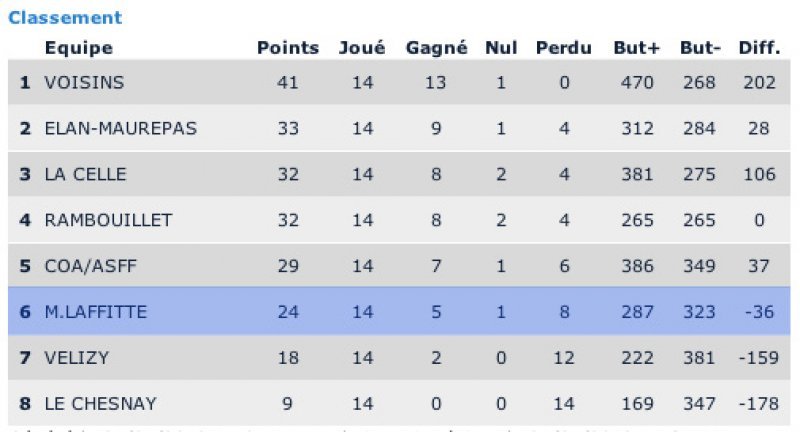Click the RAMBOUILLET team name
Screen dimensions: 800x432
108,220
